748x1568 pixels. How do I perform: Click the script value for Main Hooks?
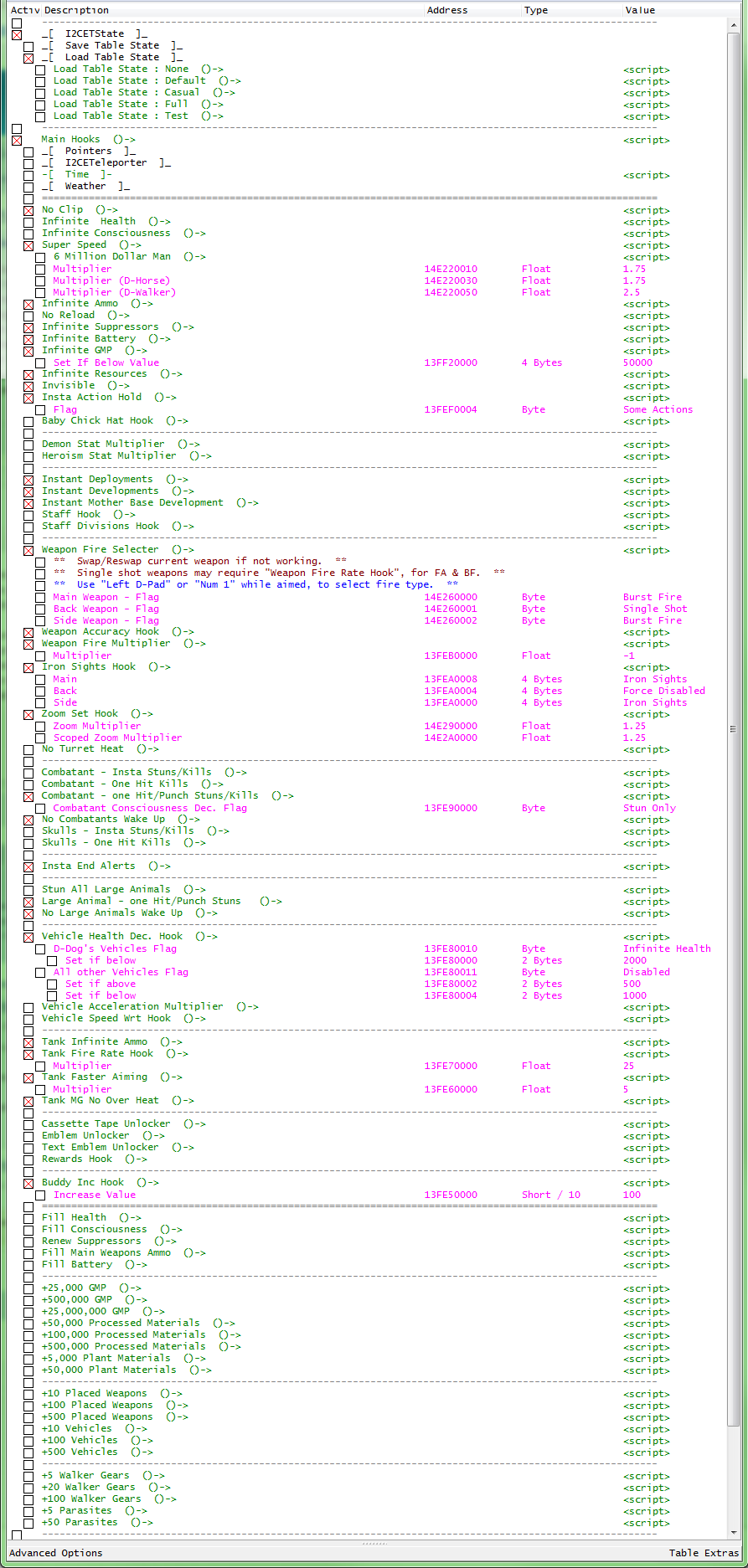point(647,141)
